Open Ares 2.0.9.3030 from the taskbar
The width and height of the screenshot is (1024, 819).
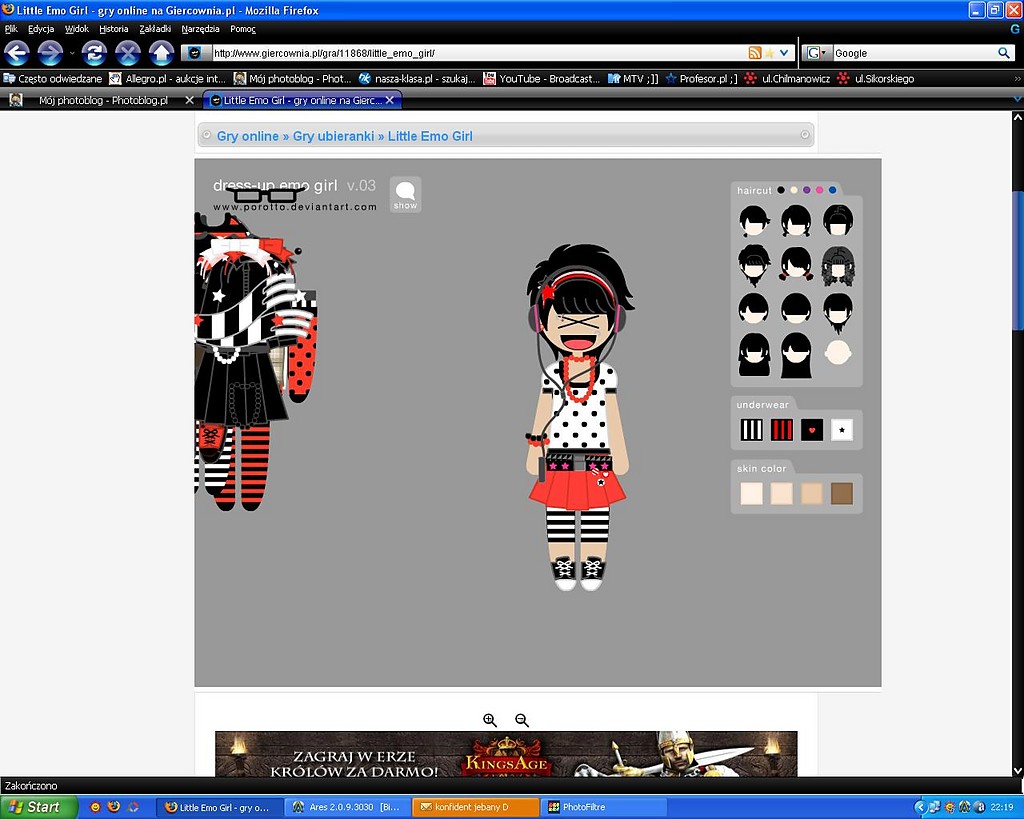pos(348,807)
